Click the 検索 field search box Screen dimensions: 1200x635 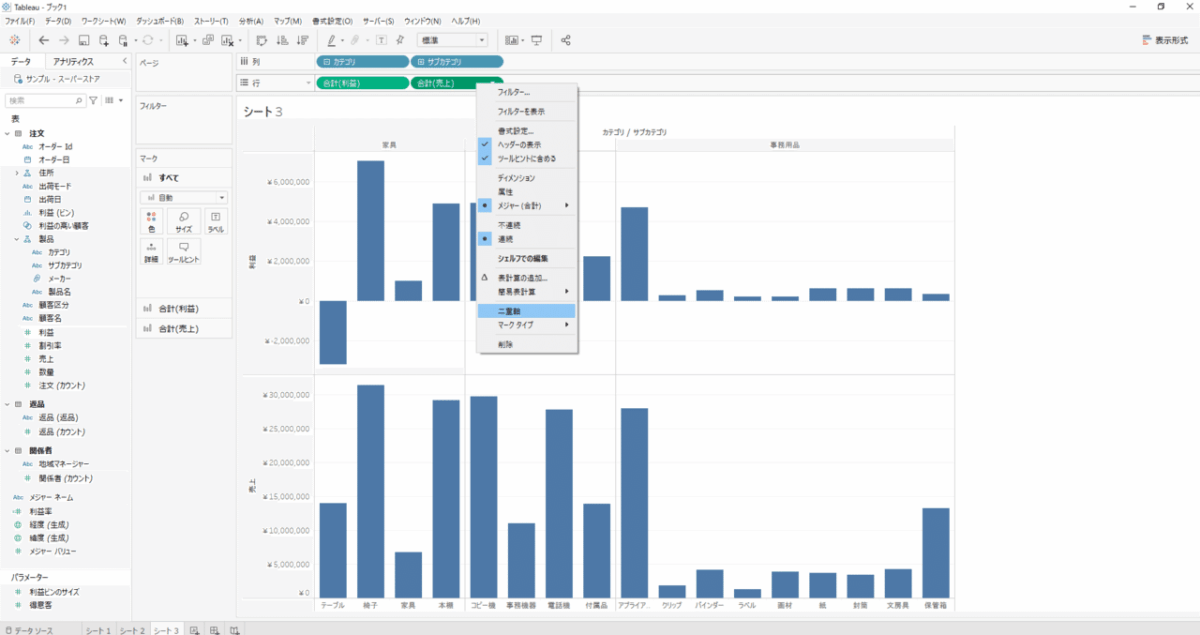coord(40,100)
